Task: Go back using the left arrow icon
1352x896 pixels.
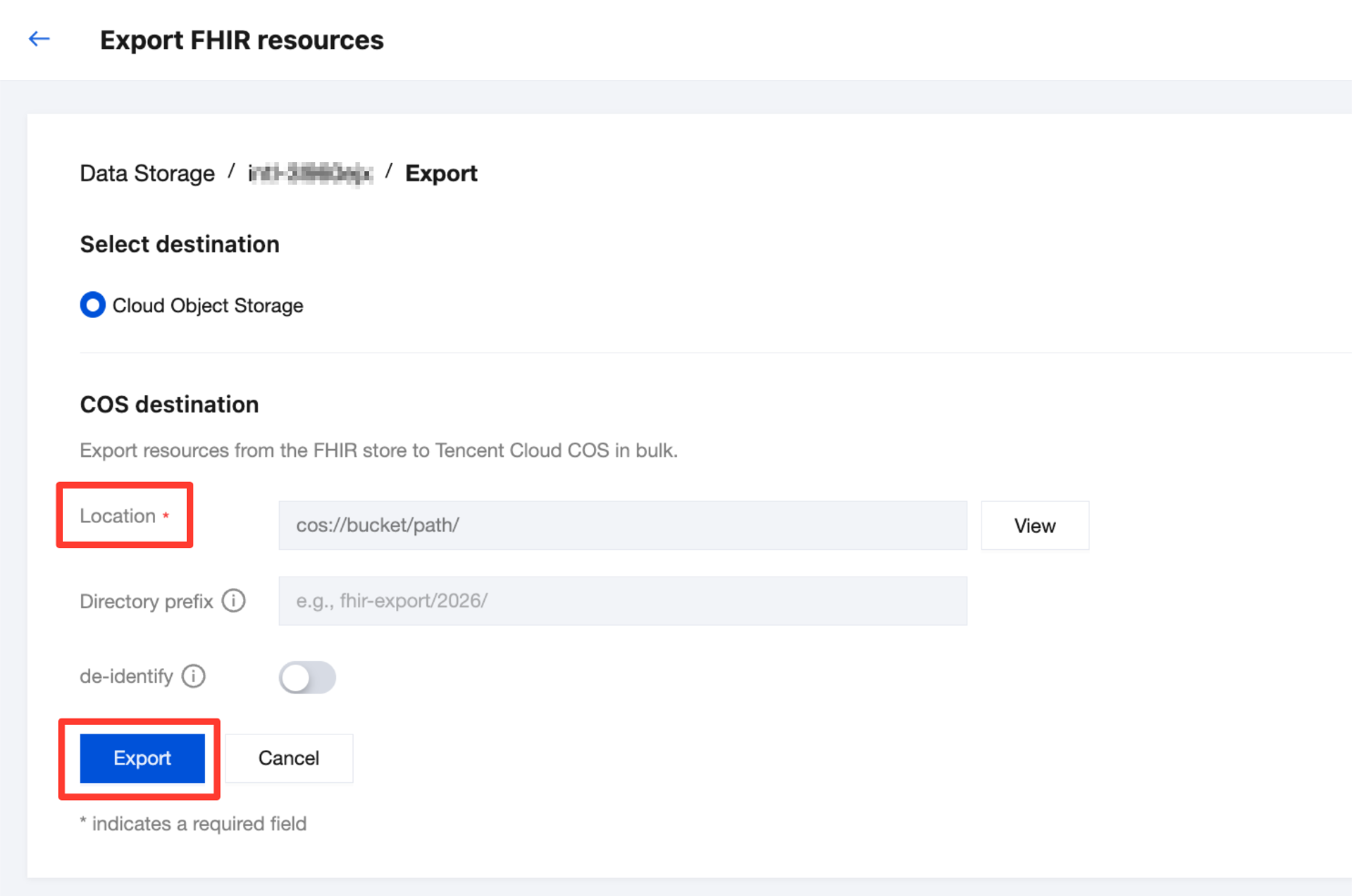Action: (x=39, y=38)
